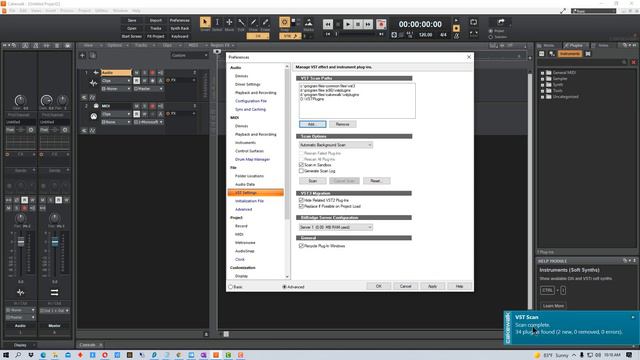Expand Uncategorized folder in browser
This screenshot has height=360, width=640.
click(x=543, y=97)
